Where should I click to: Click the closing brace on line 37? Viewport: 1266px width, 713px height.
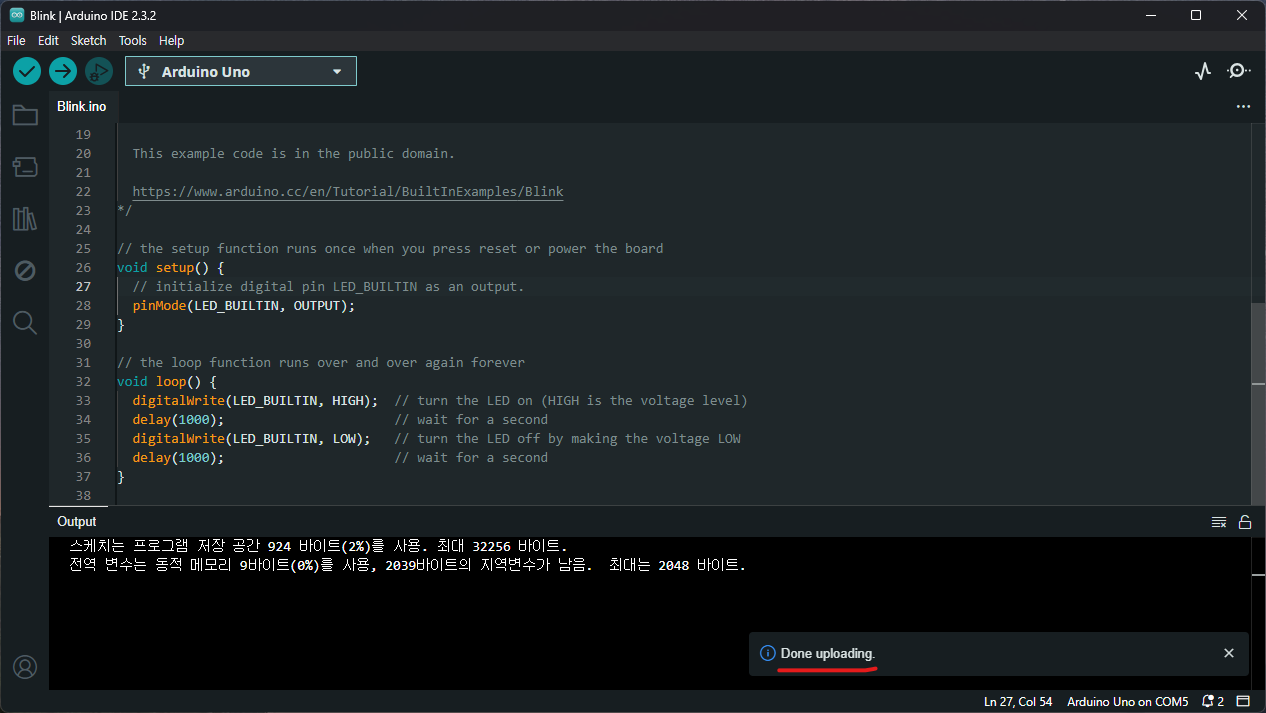click(x=121, y=476)
